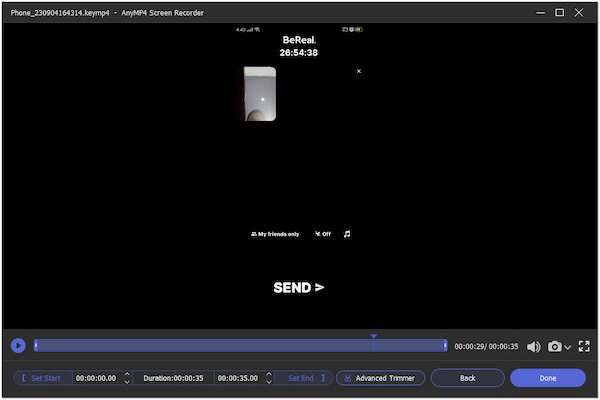
Task: Tap the My friends only option
Action: [x=275, y=234]
